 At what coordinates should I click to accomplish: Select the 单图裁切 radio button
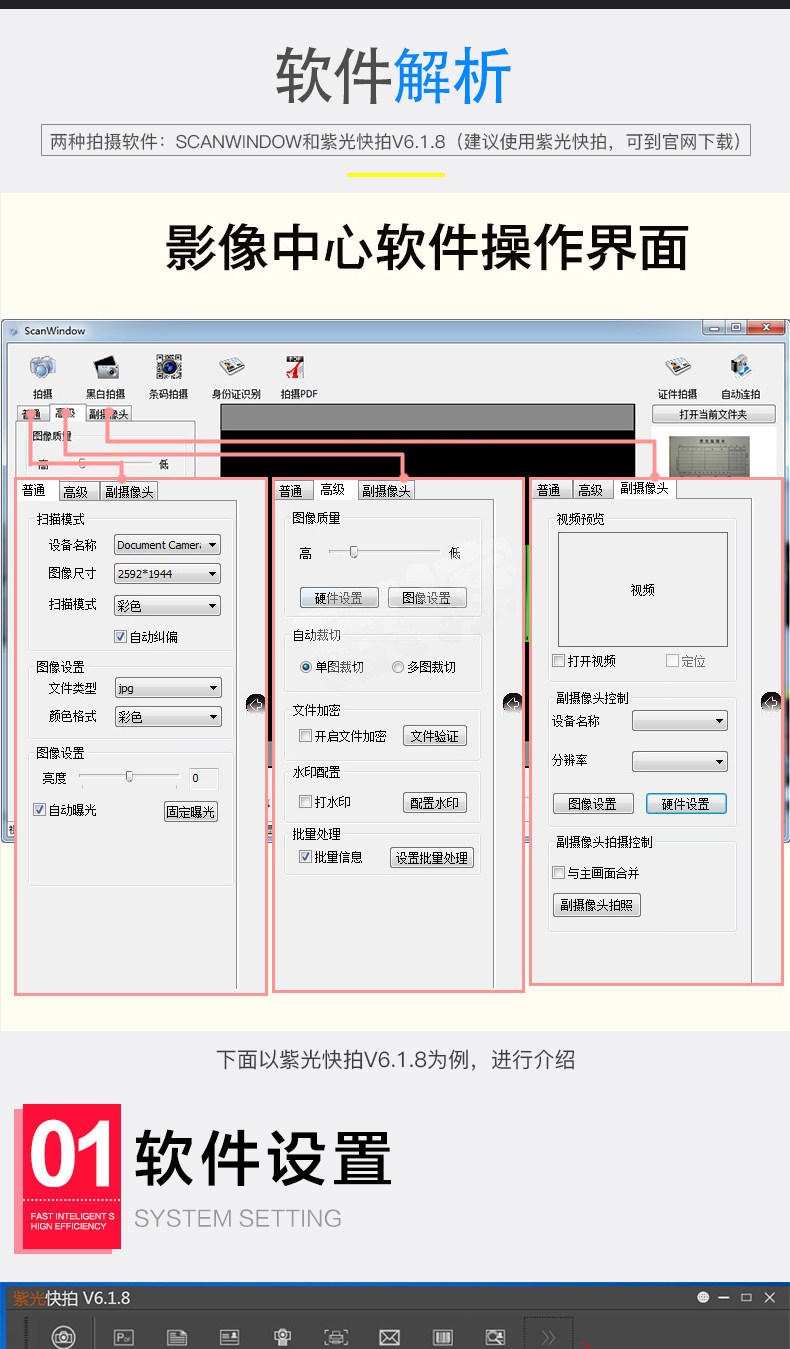coord(307,667)
